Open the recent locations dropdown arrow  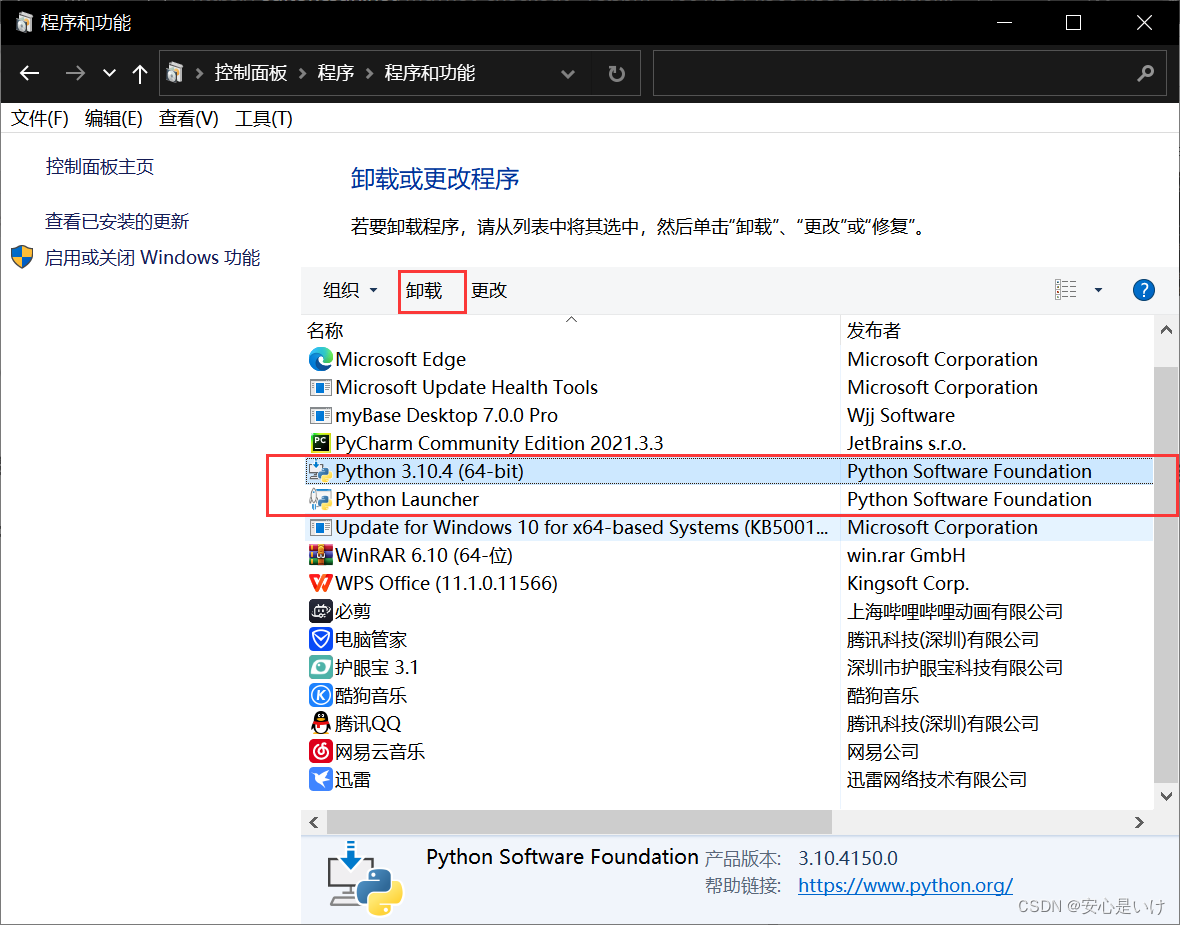(109, 73)
